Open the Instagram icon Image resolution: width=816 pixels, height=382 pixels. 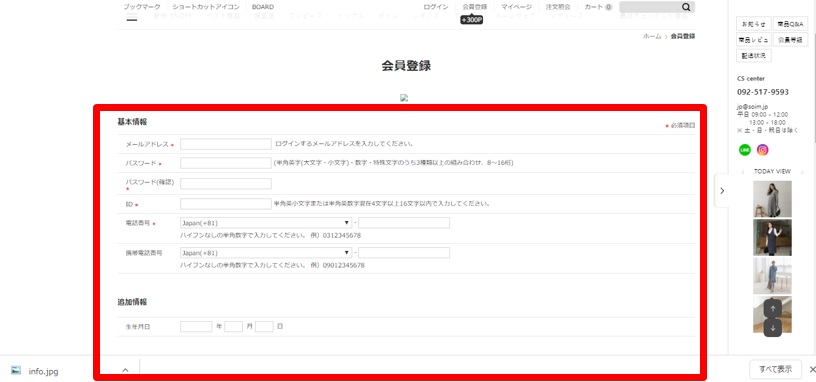click(762, 150)
